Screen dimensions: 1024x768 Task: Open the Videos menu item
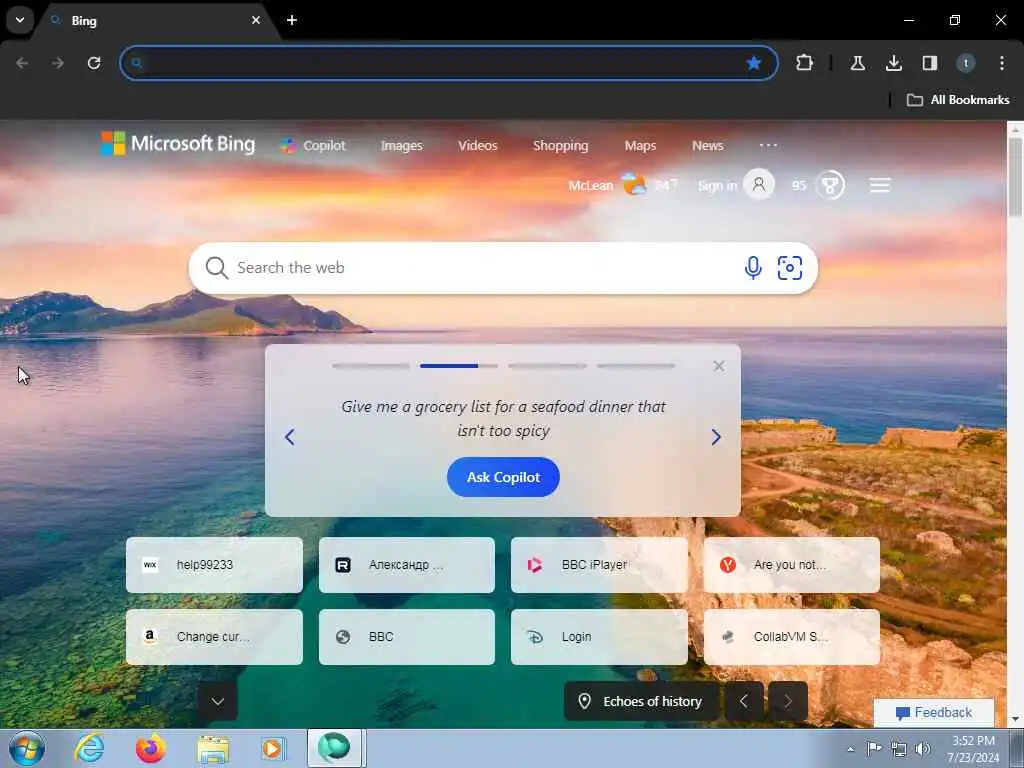(x=477, y=146)
